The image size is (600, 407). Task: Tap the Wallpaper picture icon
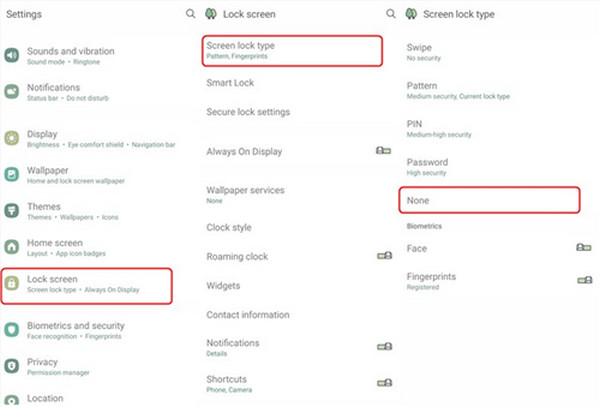point(11,174)
